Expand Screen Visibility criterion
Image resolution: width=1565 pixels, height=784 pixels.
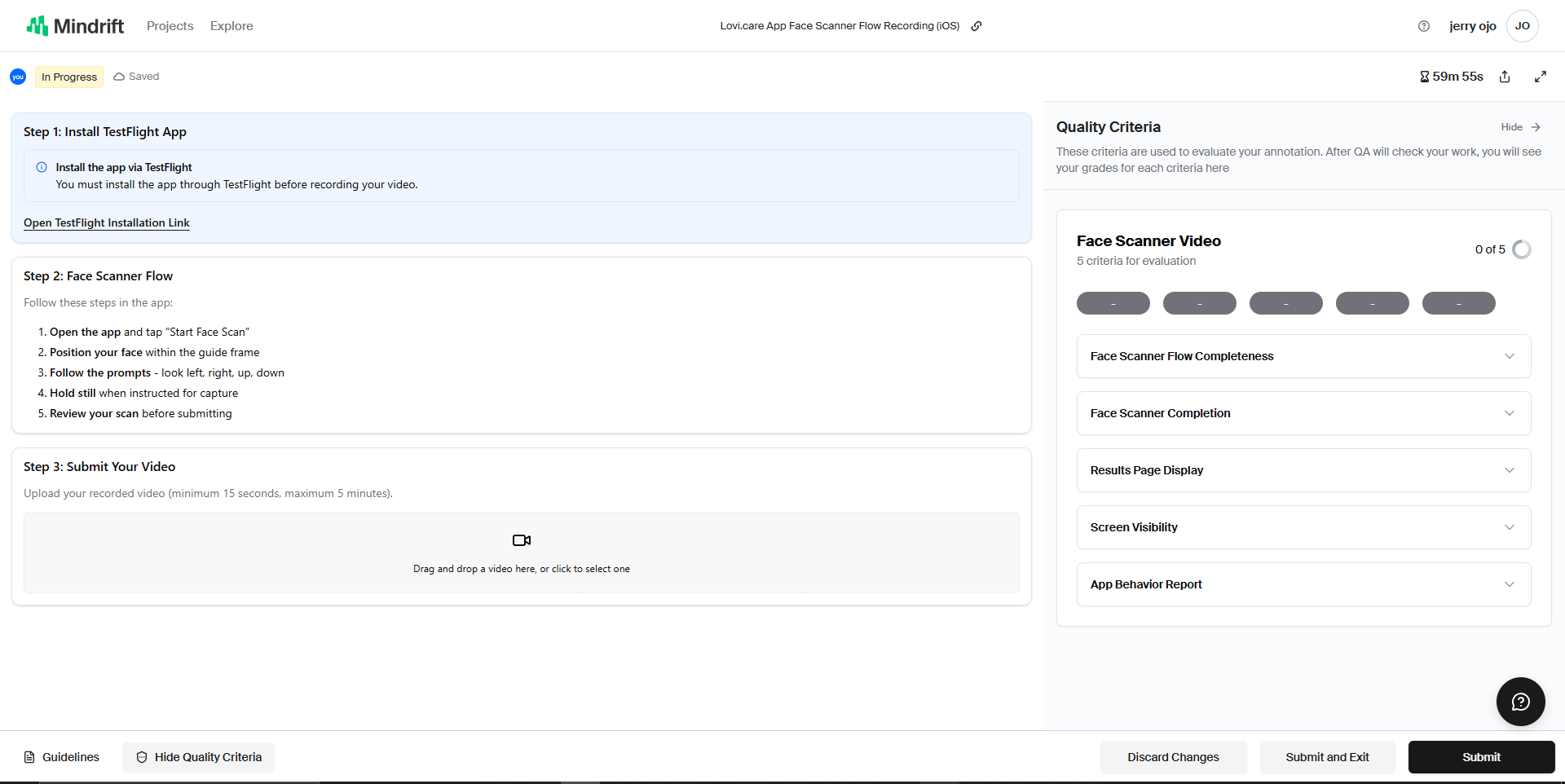[x=1304, y=527]
